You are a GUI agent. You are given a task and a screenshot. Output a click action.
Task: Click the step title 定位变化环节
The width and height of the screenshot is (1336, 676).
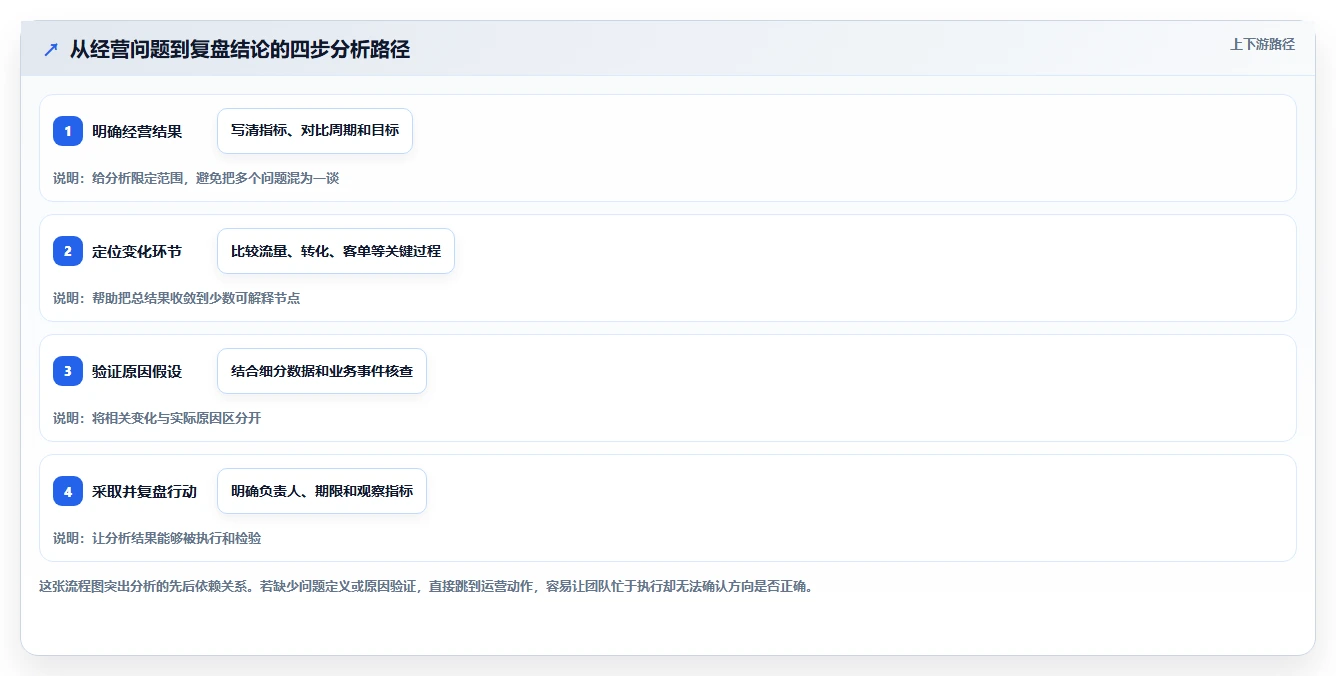coord(137,251)
